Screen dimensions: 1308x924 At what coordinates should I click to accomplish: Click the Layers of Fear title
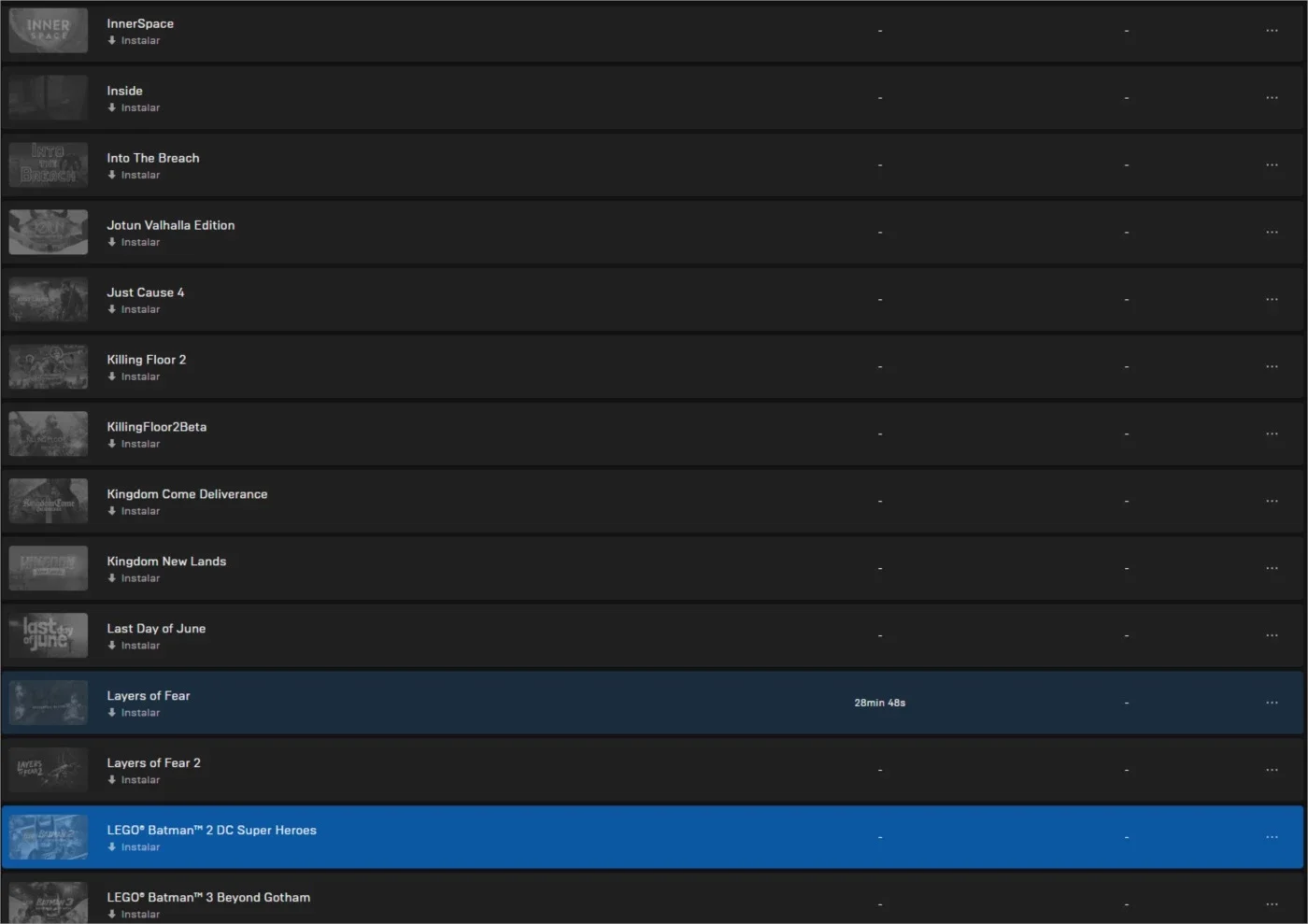tap(149, 696)
